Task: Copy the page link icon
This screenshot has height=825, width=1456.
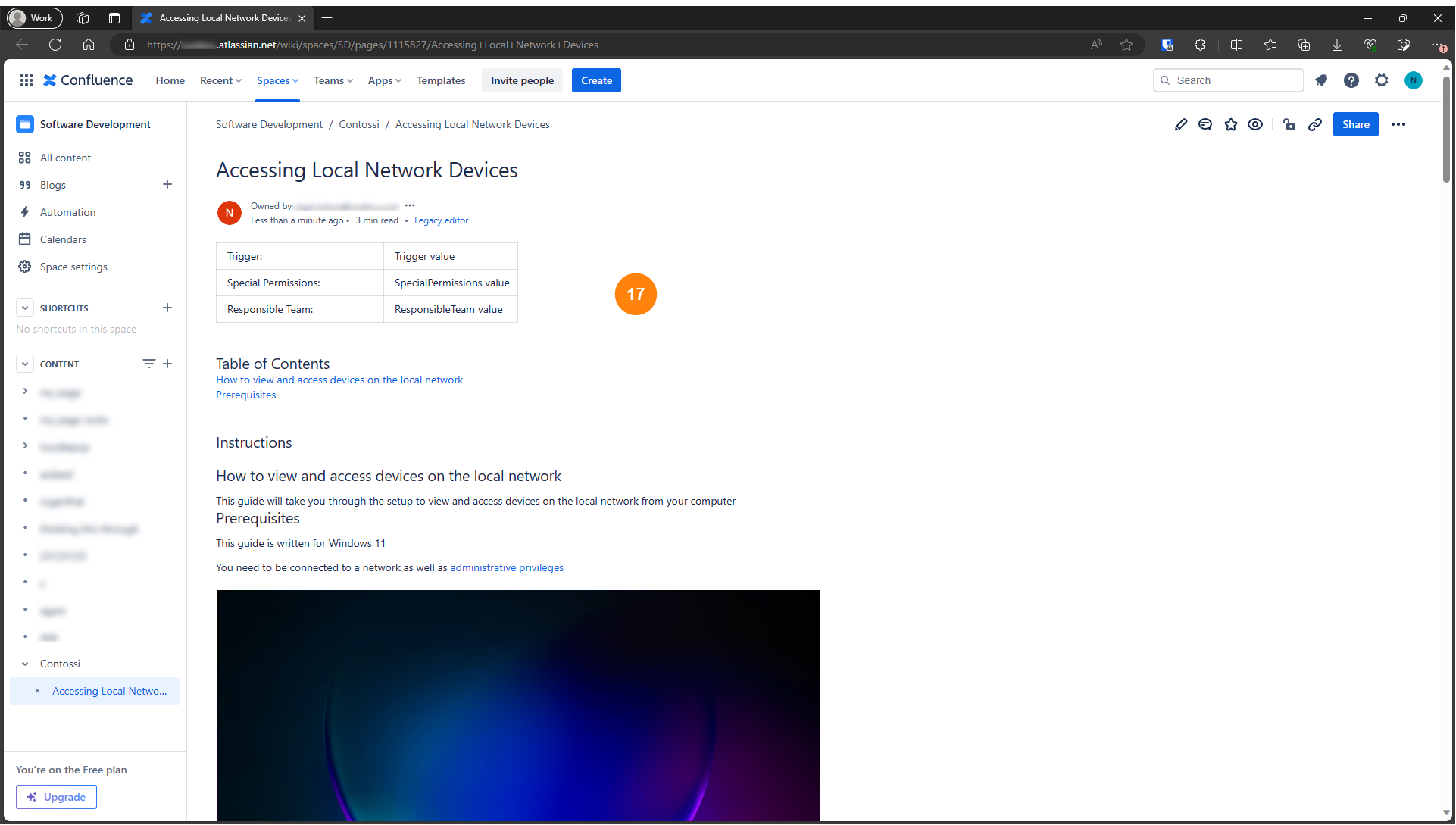Action: coord(1315,124)
